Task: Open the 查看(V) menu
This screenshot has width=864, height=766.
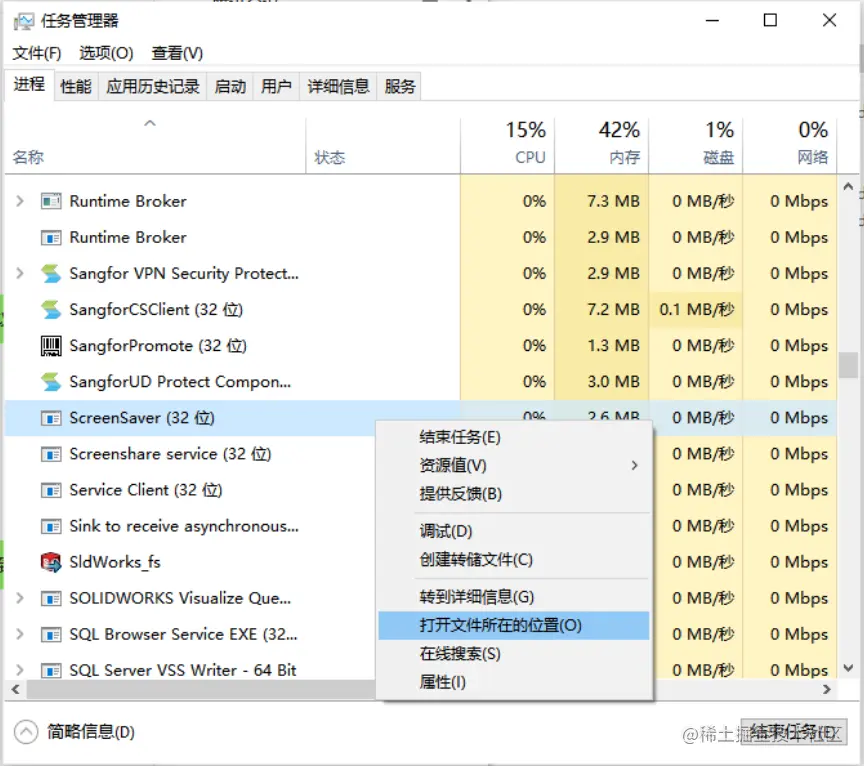Action: point(177,53)
